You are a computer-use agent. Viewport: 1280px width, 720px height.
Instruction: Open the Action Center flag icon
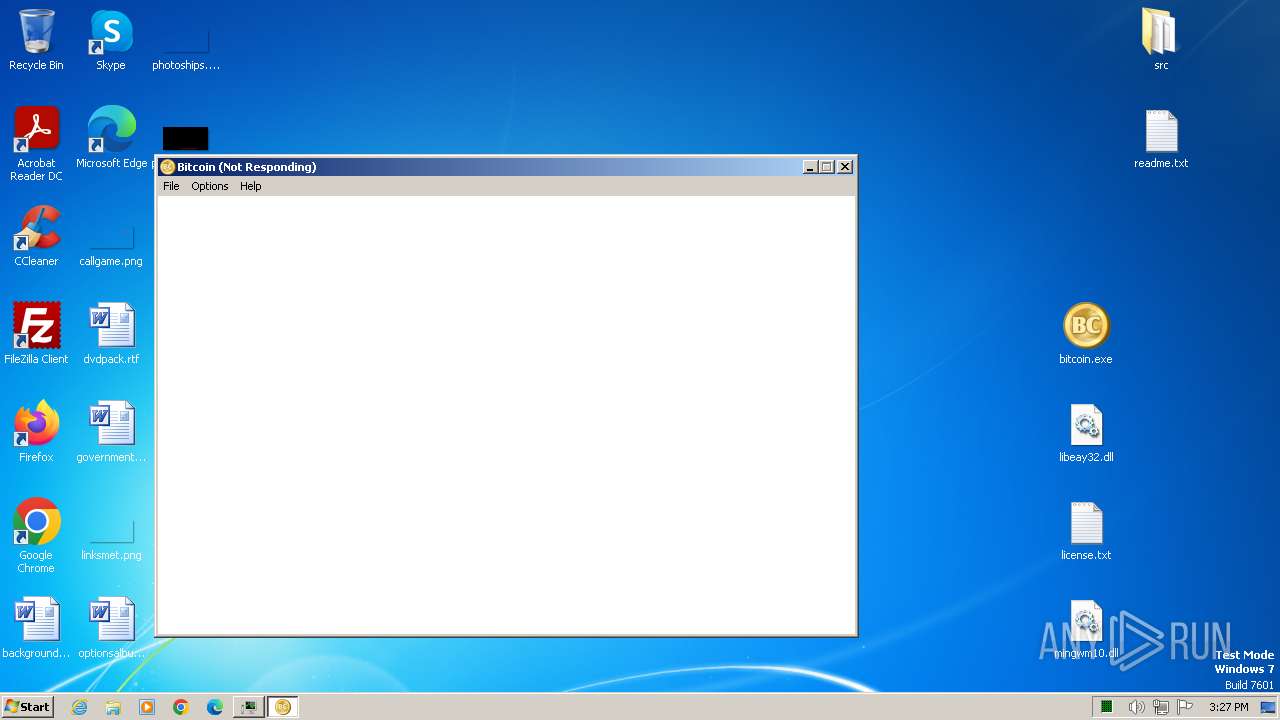click(1185, 707)
